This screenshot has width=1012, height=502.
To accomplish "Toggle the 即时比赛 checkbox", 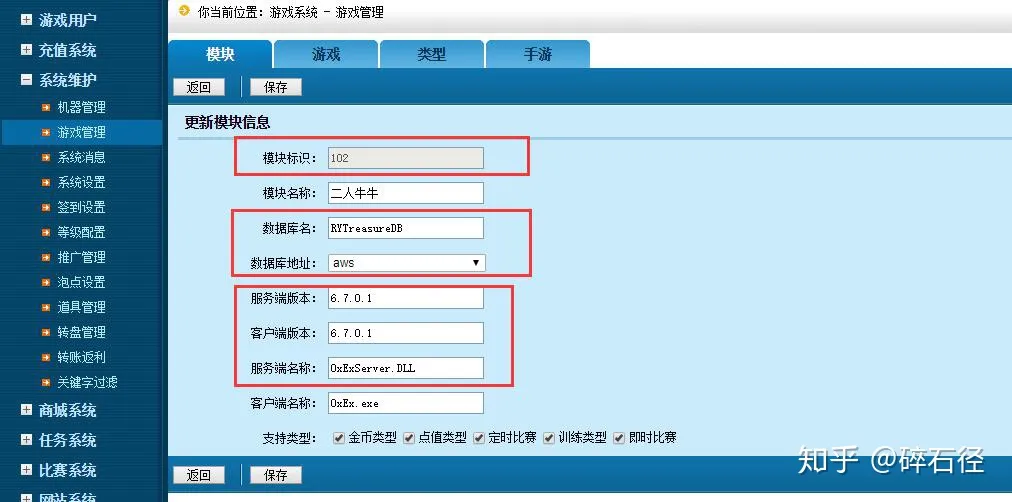I will [619, 438].
